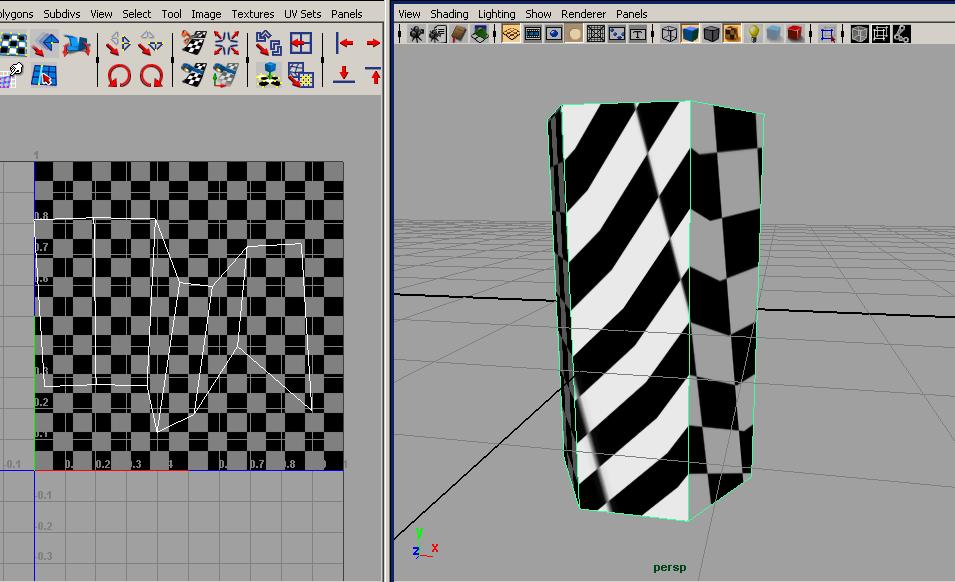Open the Polygons menu in UV editor
The height and width of the screenshot is (582, 955).
(x=16, y=13)
